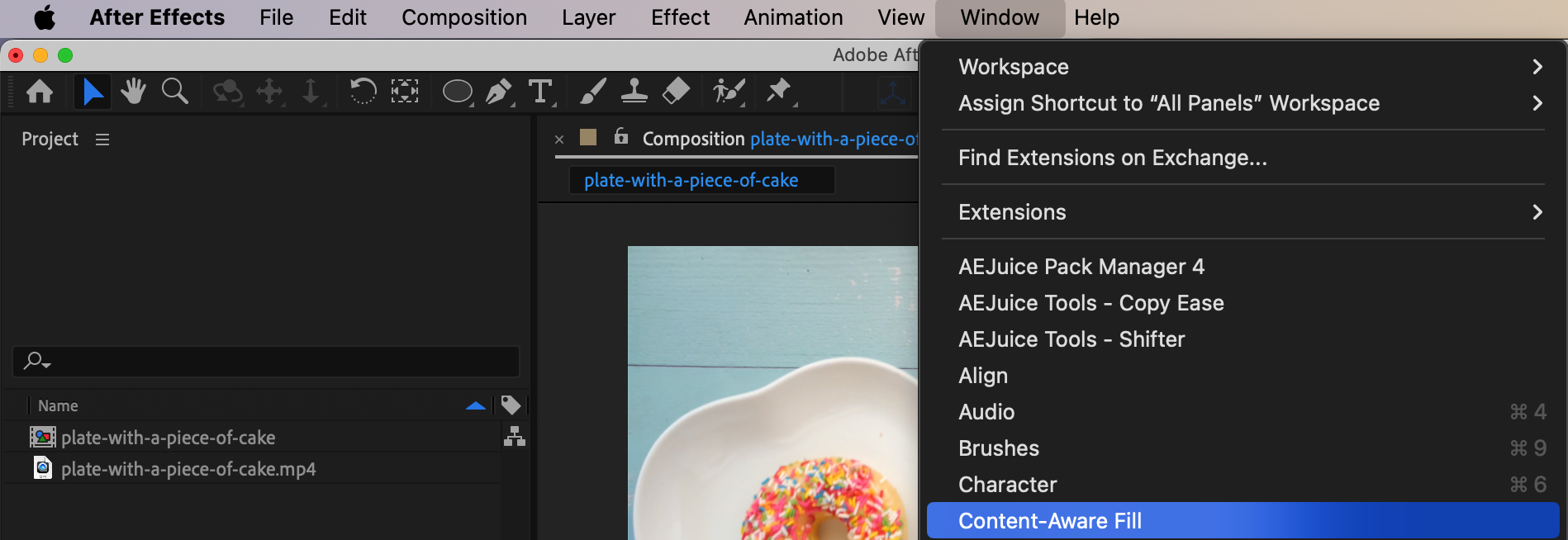Viewport: 1568px width, 540px height.
Task: Select the Hand tool
Action: point(133,91)
